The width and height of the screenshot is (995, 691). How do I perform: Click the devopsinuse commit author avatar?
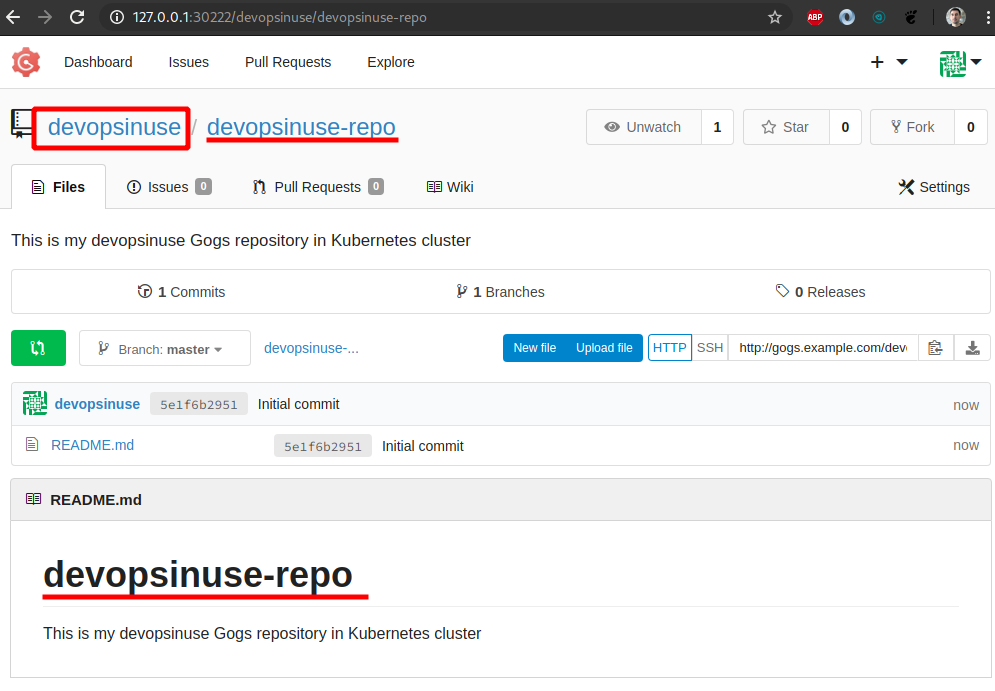pos(35,404)
